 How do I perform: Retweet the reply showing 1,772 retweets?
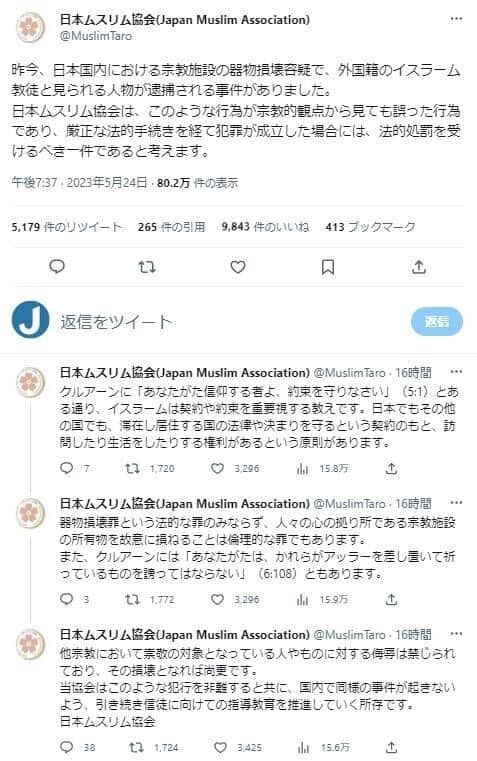tap(132, 599)
